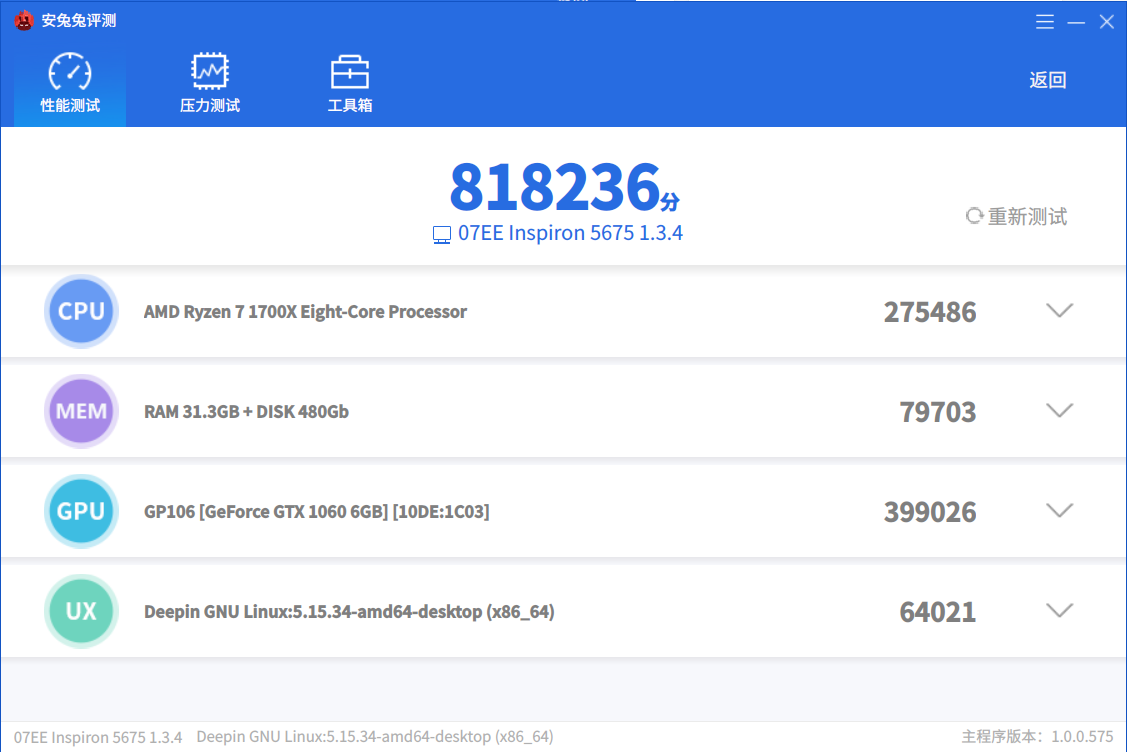Click the purple MEM badge icon
Viewport: 1127px width, 752px height.
(81, 411)
